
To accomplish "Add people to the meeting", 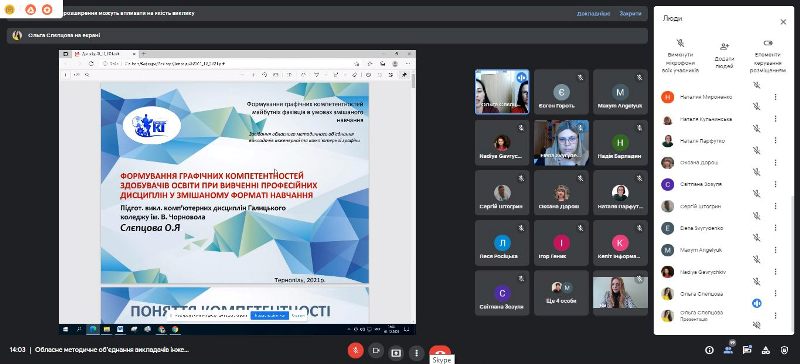I will pos(724,56).
